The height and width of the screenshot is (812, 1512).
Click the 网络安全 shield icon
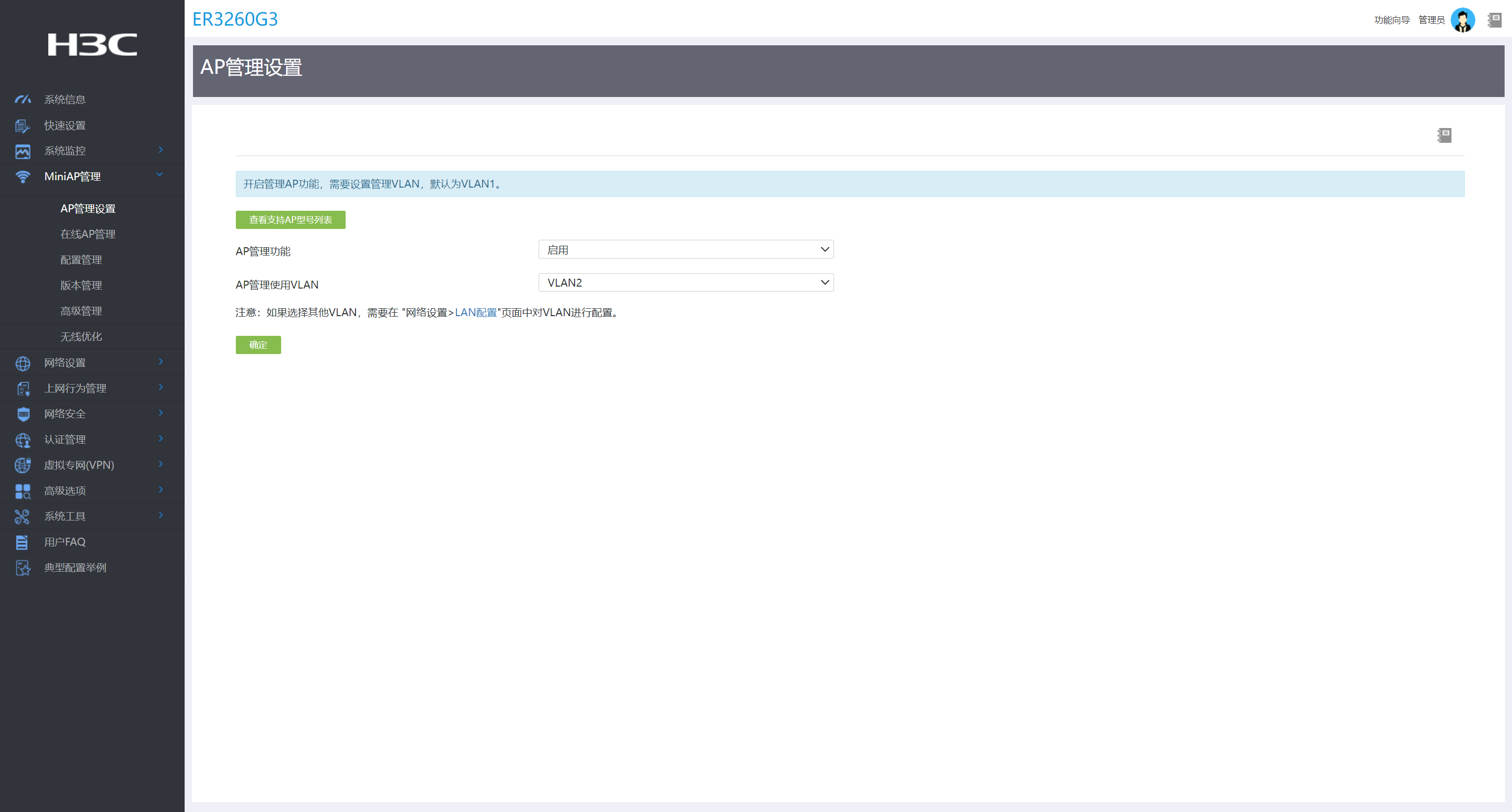click(x=23, y=414)
